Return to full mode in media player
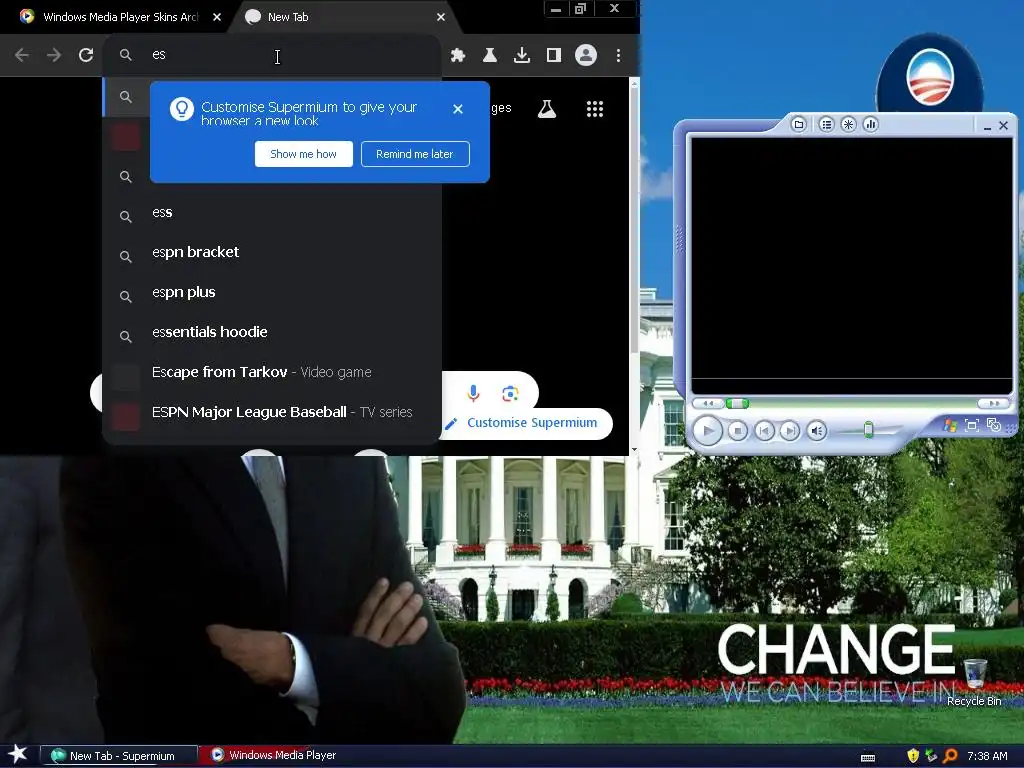Viewport: 1024px width, 768px height. 994,426
